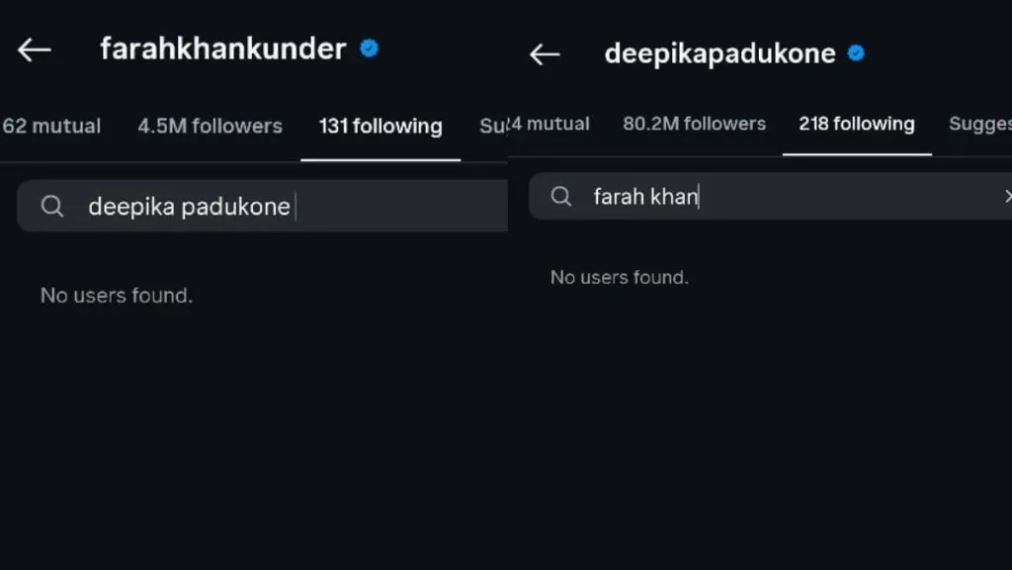This screenshot has height=570, width=1012.
Task: Switch to 4.5M followers tab
Action: click(x=210, y=126)
